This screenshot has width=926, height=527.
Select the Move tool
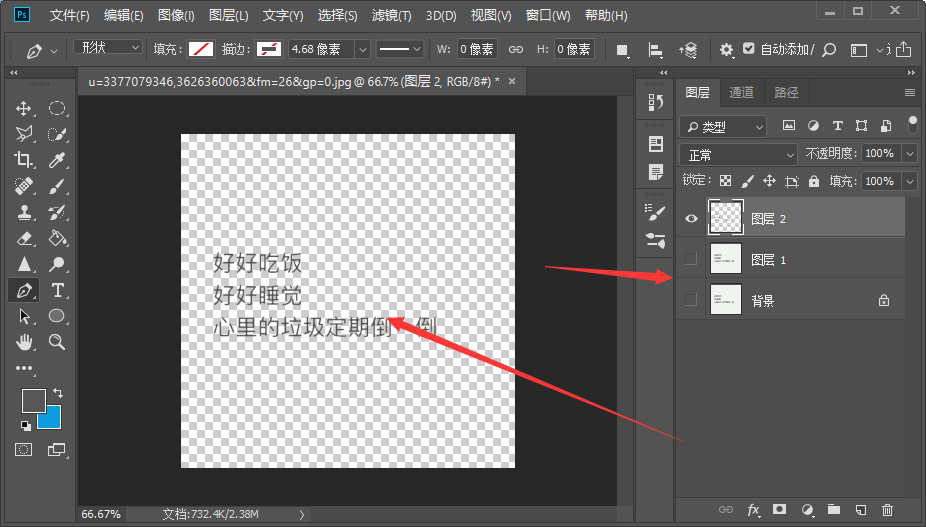[24, 109]
